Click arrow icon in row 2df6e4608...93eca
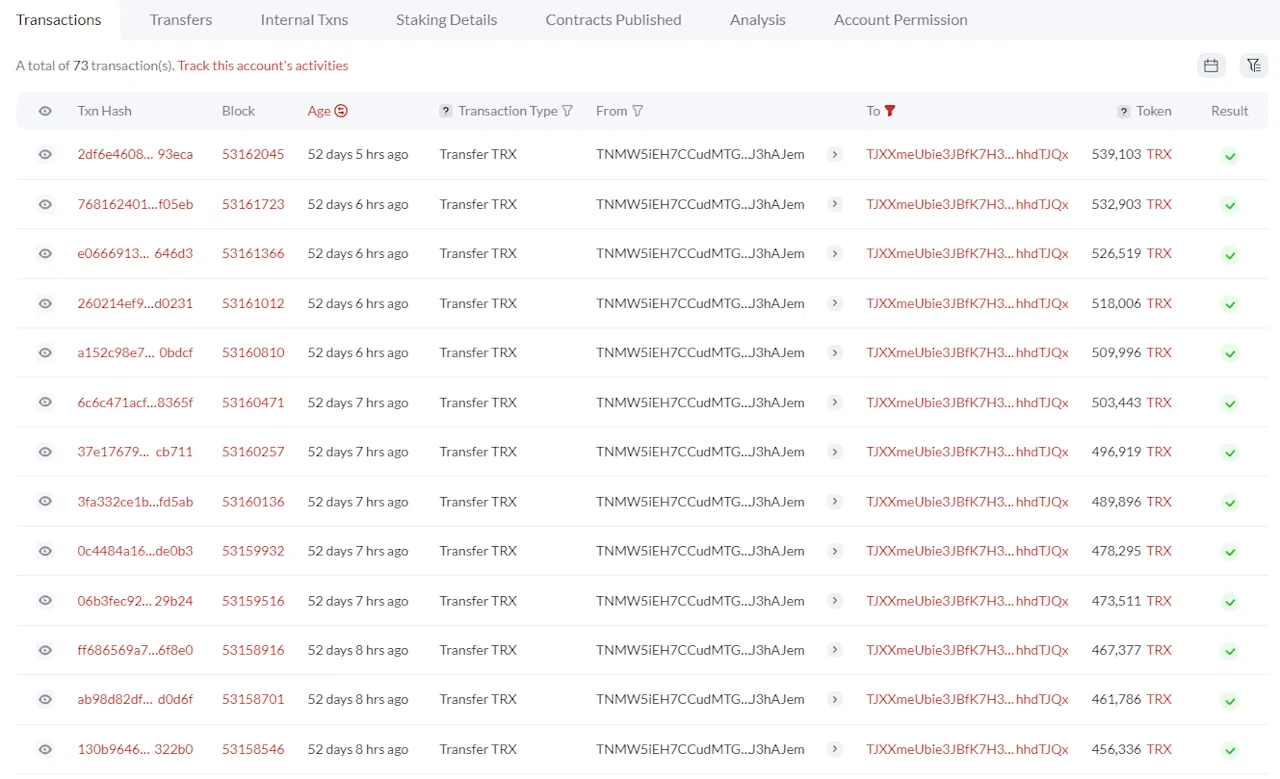 pos(835,154)
